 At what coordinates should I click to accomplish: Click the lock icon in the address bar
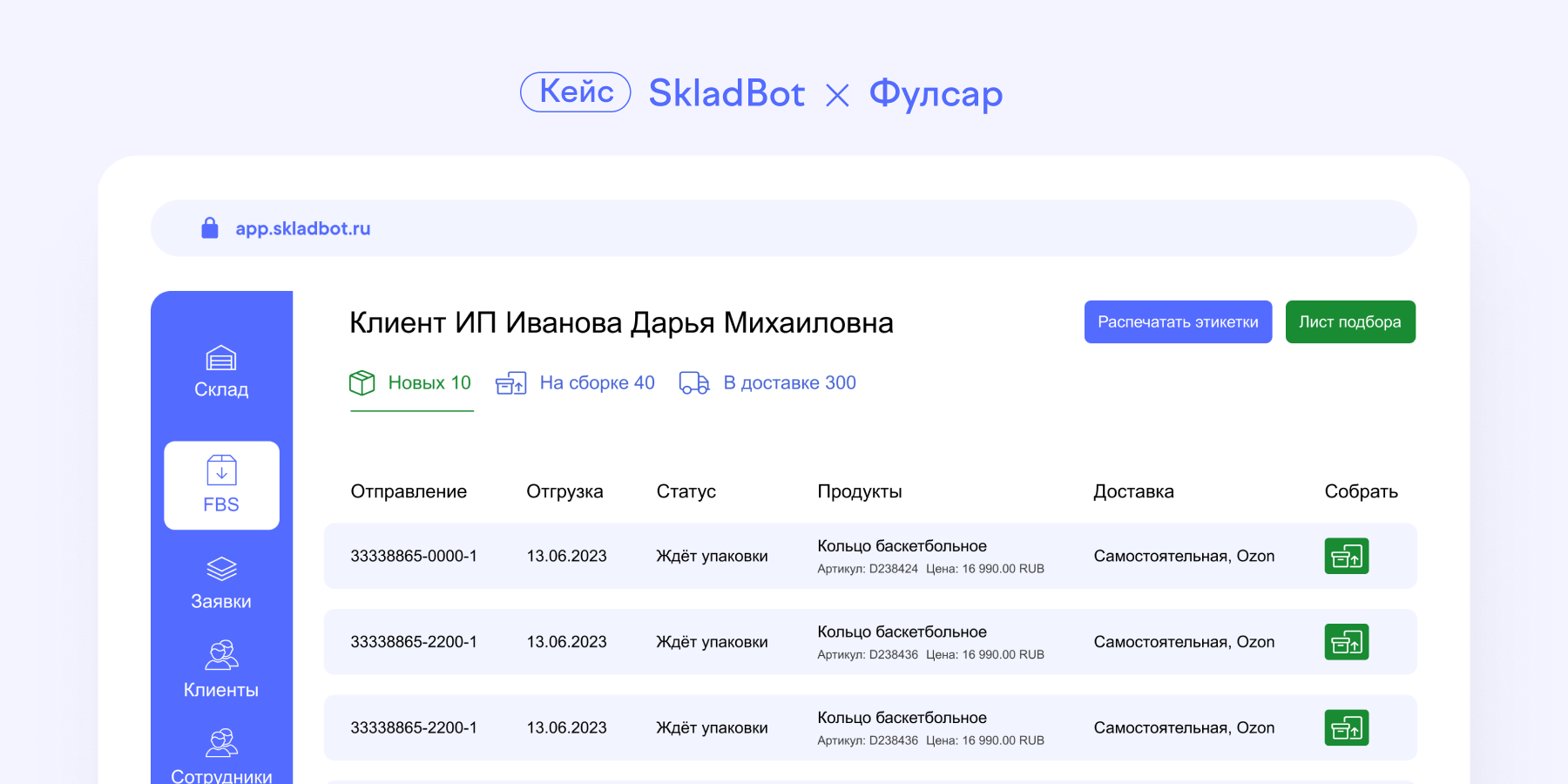pyautogui.click(x=210, y=228)
